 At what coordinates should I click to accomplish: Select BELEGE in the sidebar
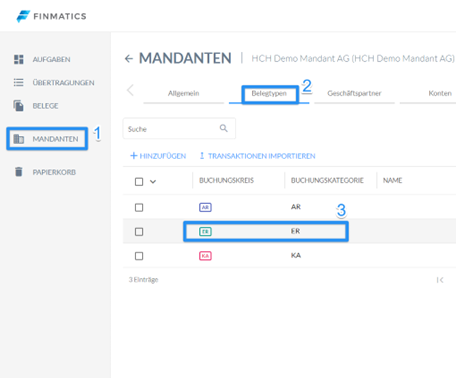point(45,106)
